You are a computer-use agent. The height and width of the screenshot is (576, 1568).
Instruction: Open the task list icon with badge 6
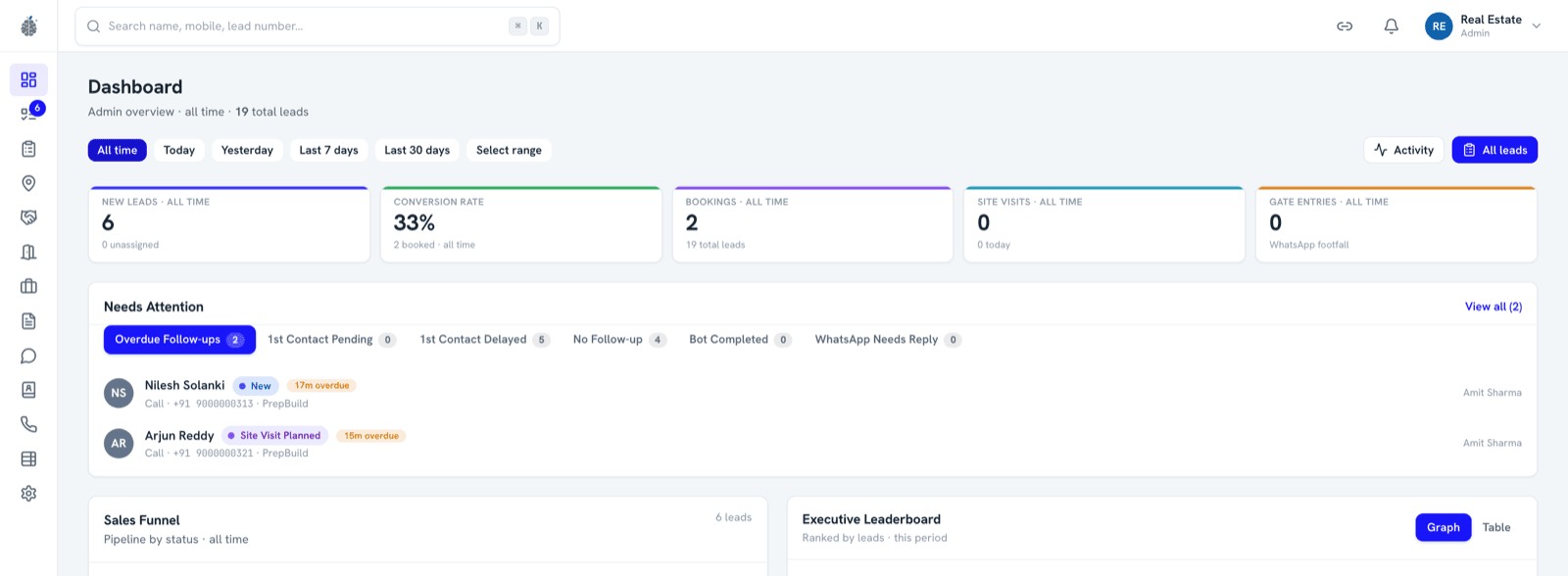point(28,114)
